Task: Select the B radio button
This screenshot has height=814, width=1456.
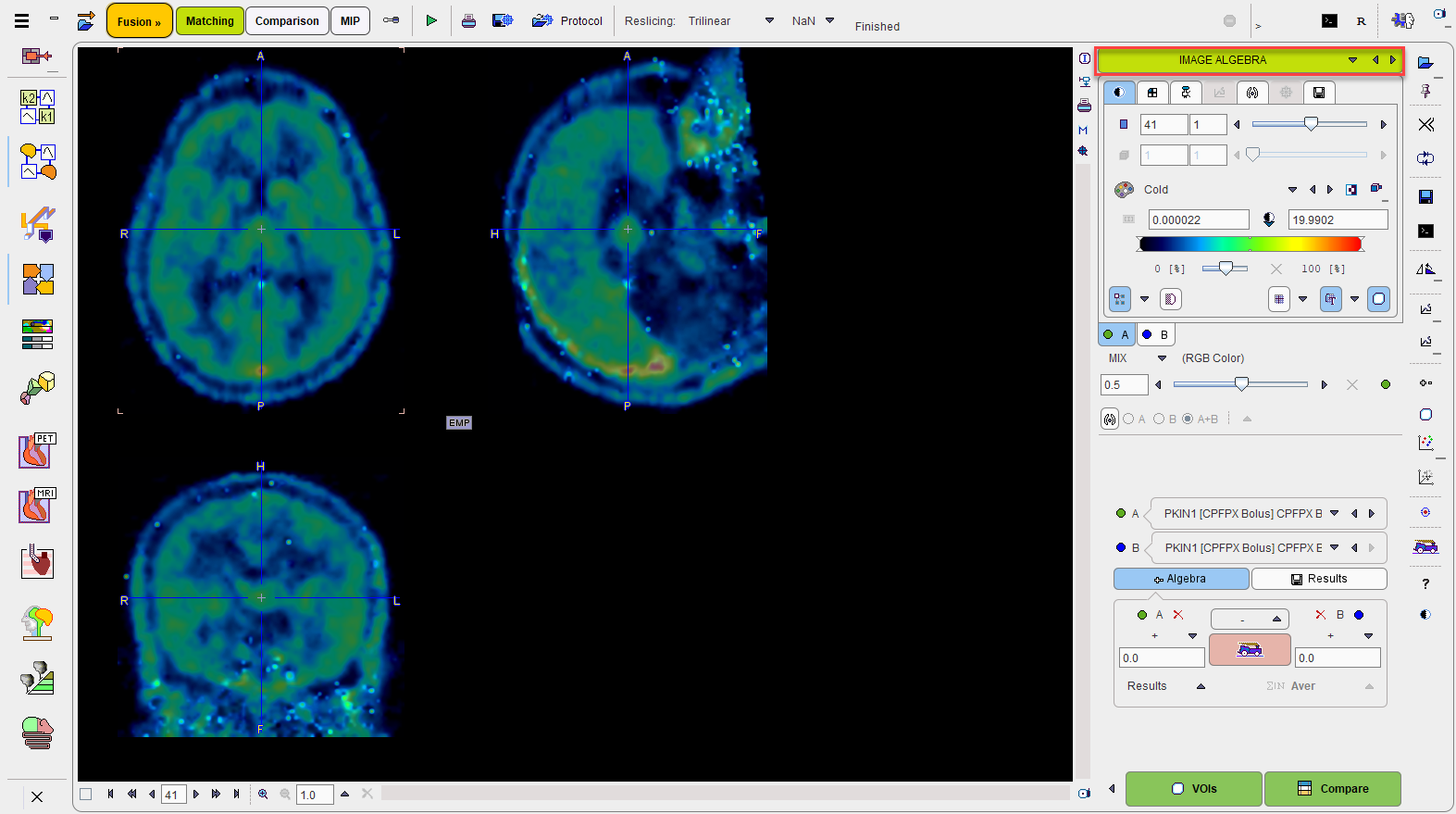Action: coord(1159,420)
